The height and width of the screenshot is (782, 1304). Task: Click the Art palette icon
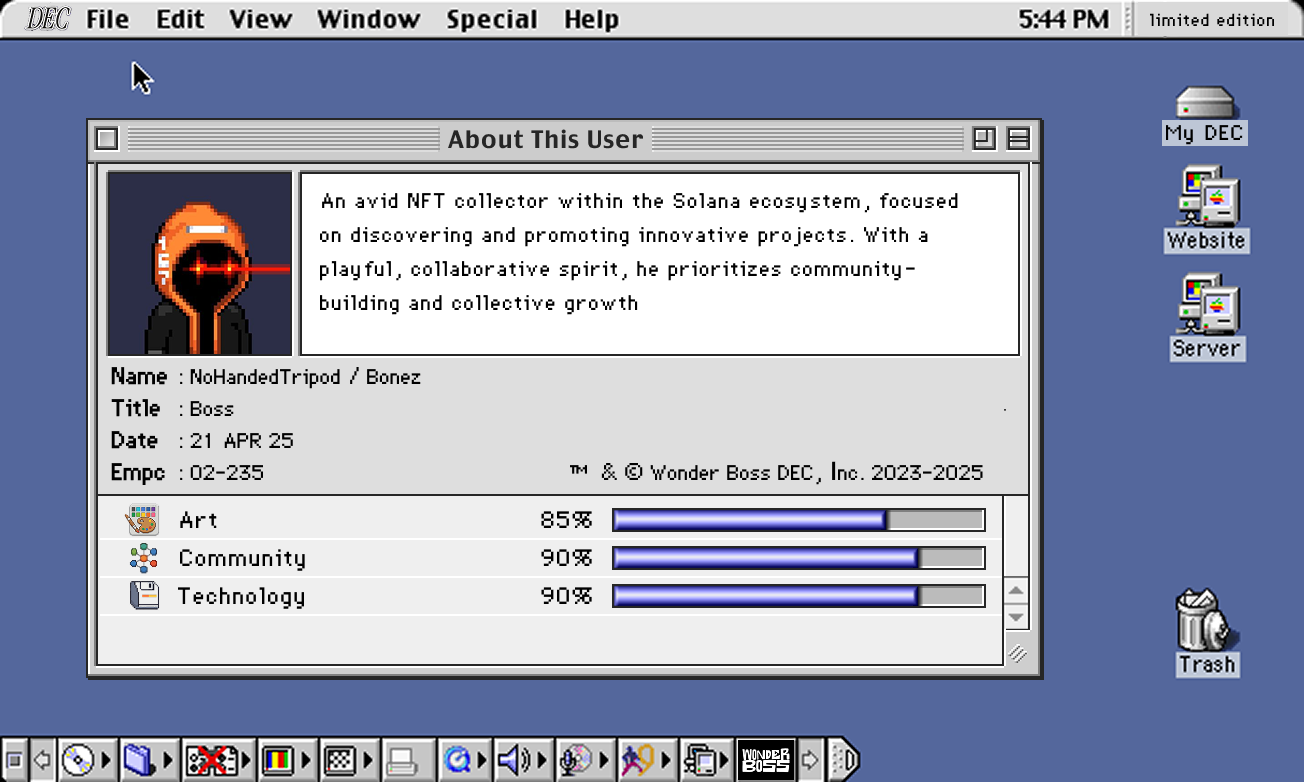[143, 520]
